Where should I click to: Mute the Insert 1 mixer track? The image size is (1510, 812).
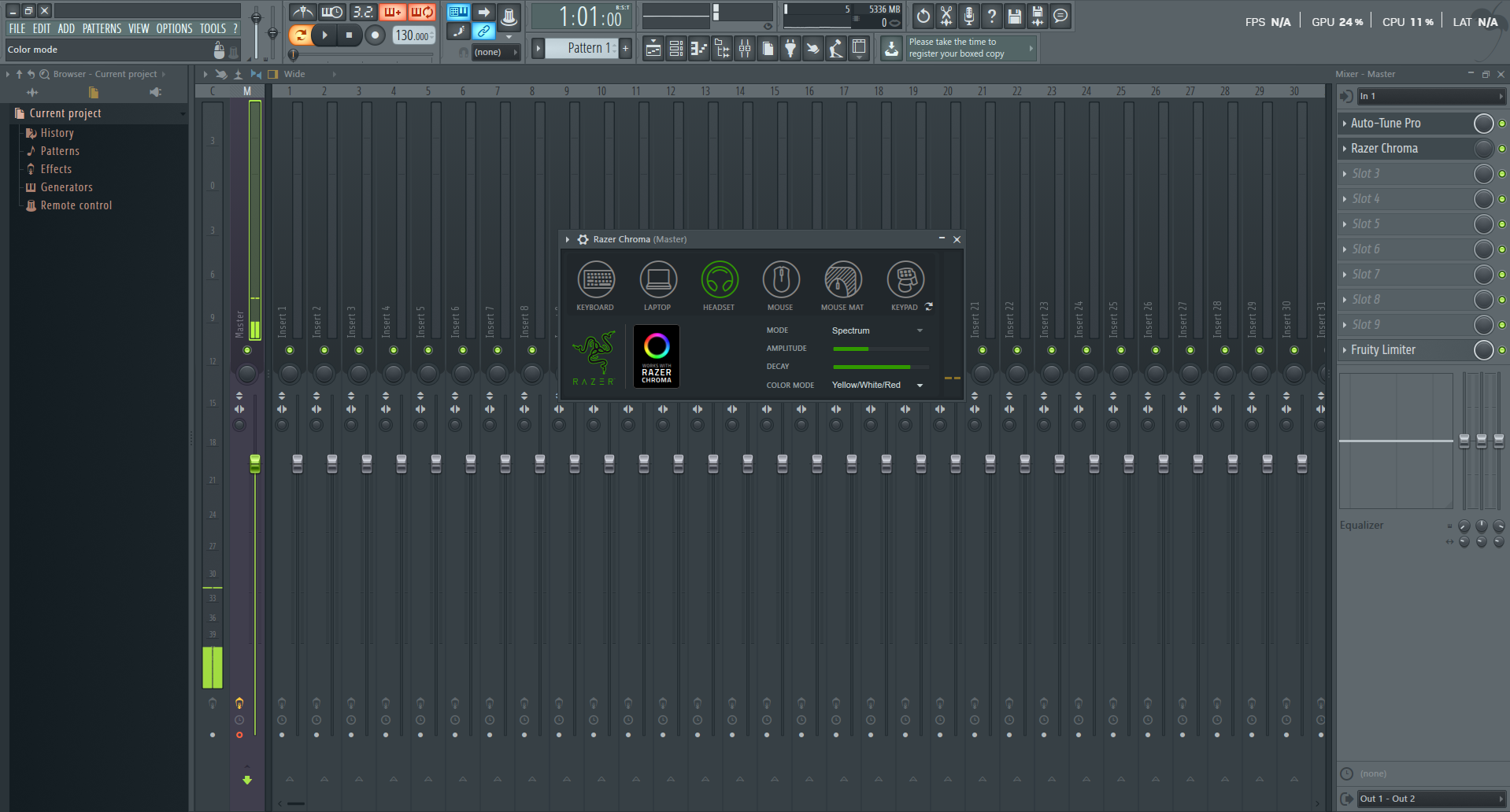pos(290,350)
